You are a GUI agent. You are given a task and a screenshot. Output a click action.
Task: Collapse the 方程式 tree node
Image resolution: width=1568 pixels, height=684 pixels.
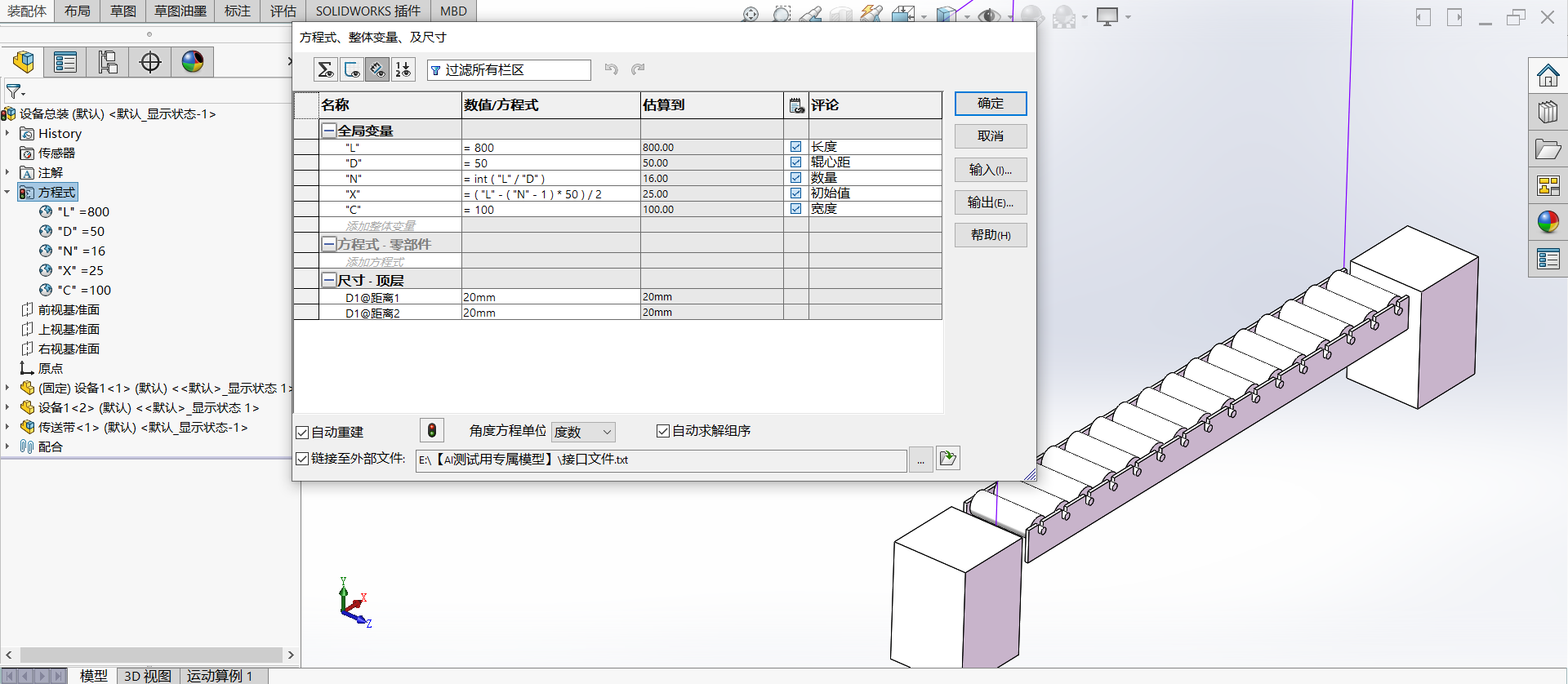(x=7, y=192)
